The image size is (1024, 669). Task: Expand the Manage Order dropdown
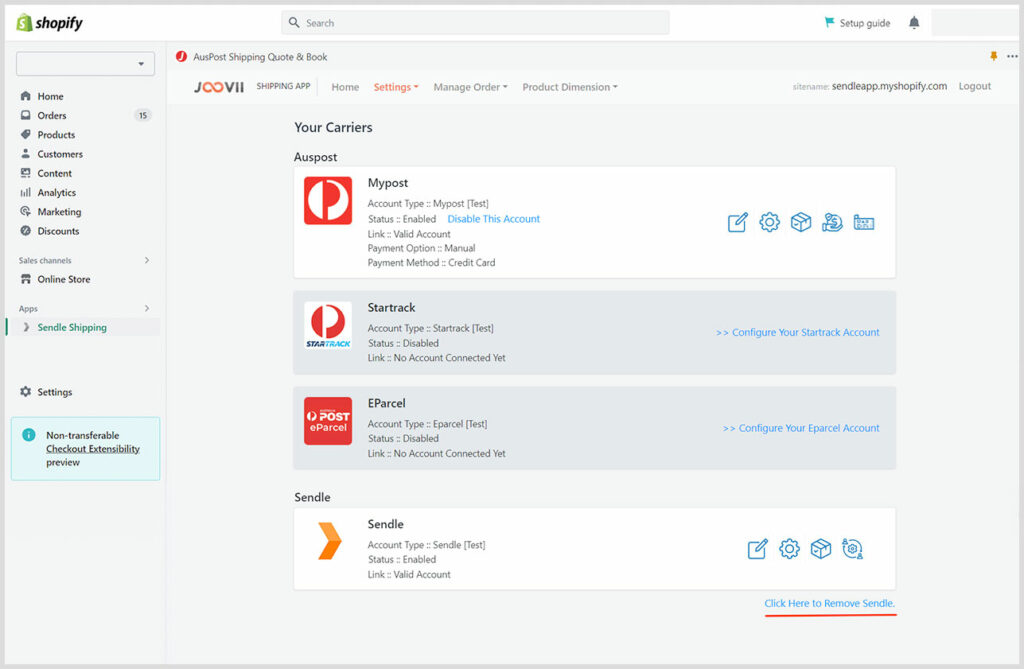[470, 87]
